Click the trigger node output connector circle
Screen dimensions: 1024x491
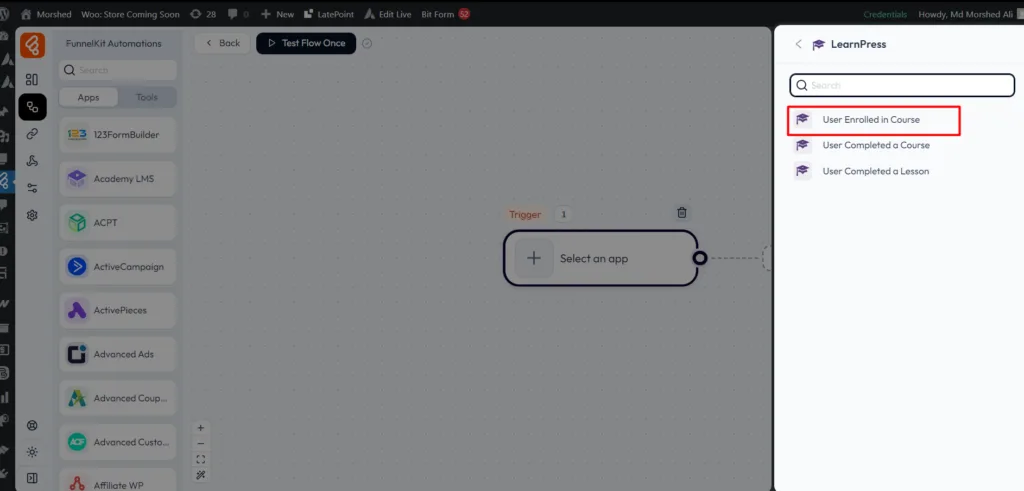[699, 258]
